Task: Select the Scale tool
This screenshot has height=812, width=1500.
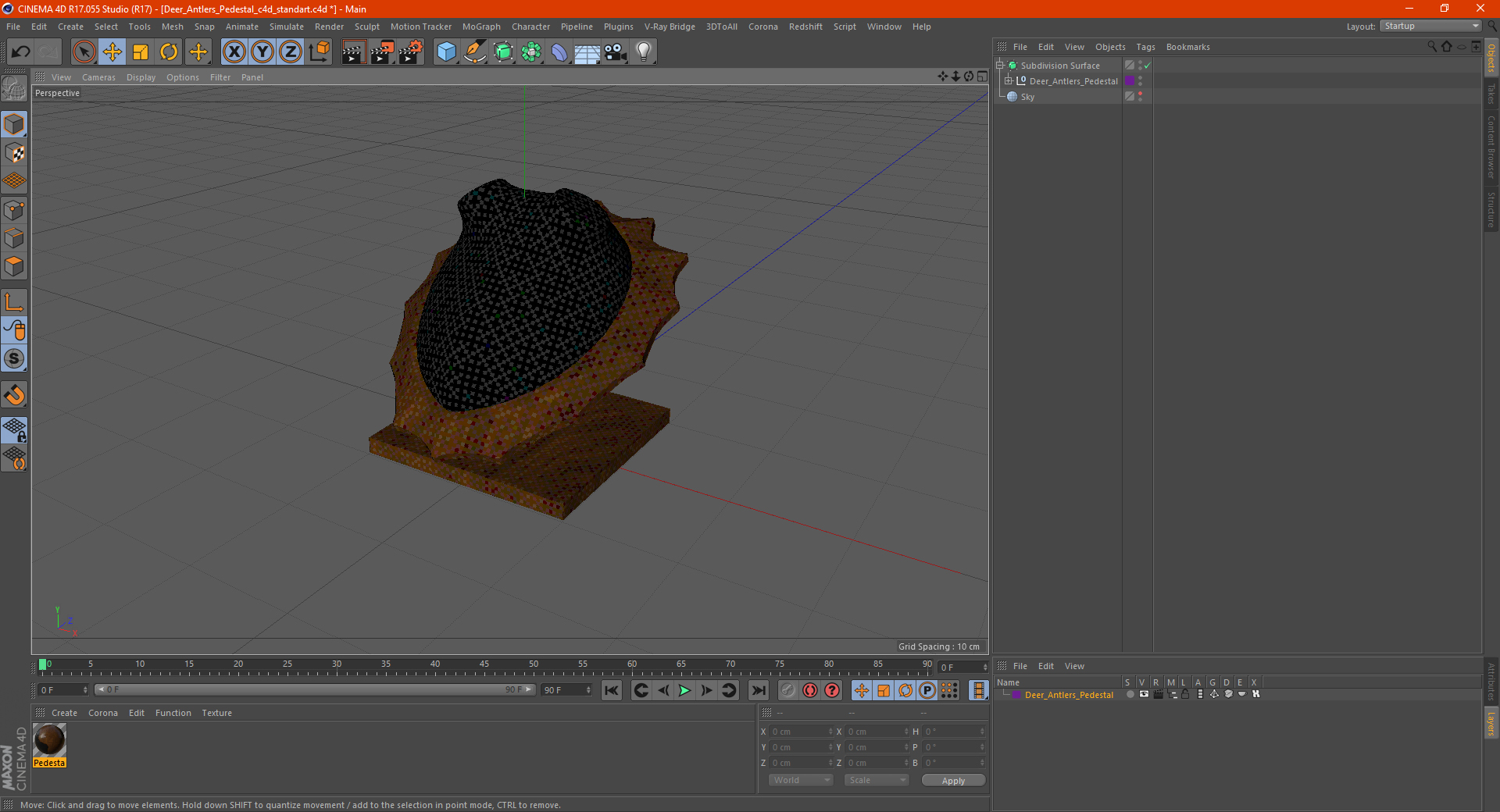Action: (x=141, y=52)
